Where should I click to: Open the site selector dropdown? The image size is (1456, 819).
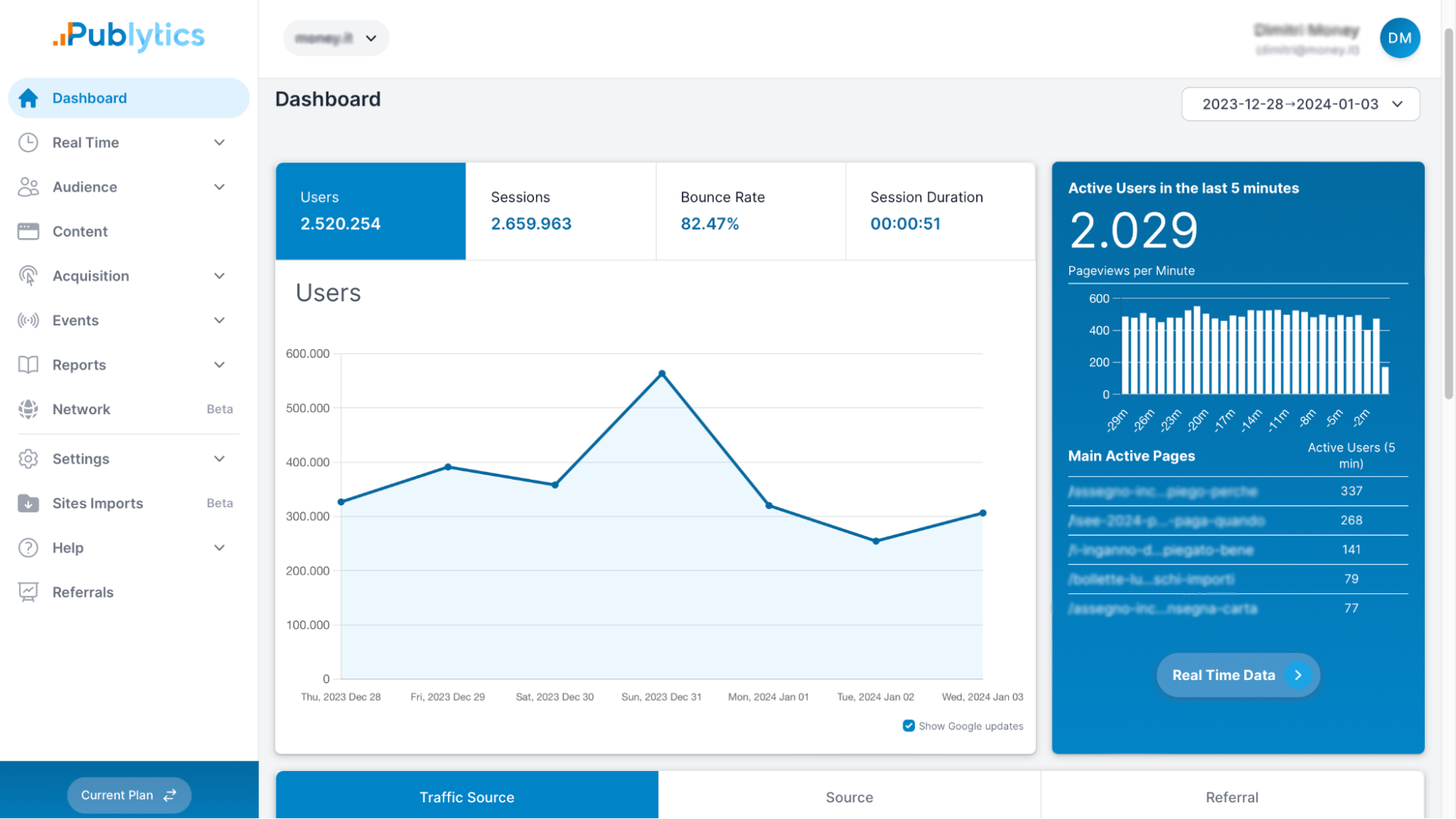click(x=336, y=38)
